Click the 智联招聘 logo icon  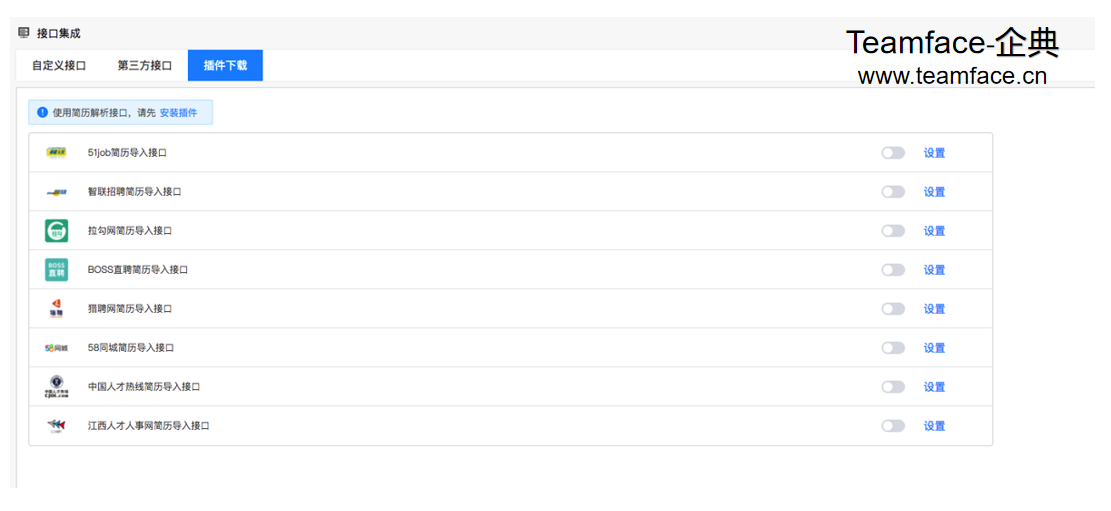click(56, 191)
